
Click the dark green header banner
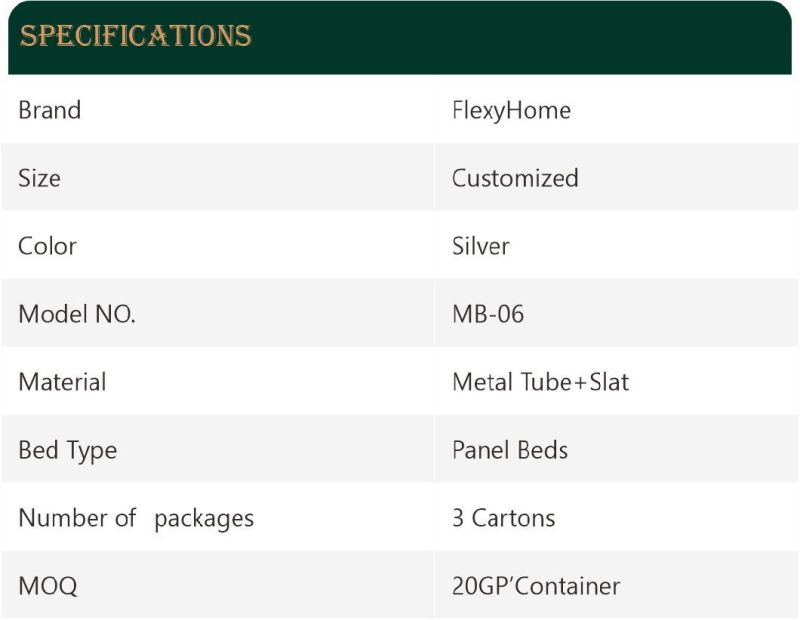pyautogui.click(x=399, y=38)
